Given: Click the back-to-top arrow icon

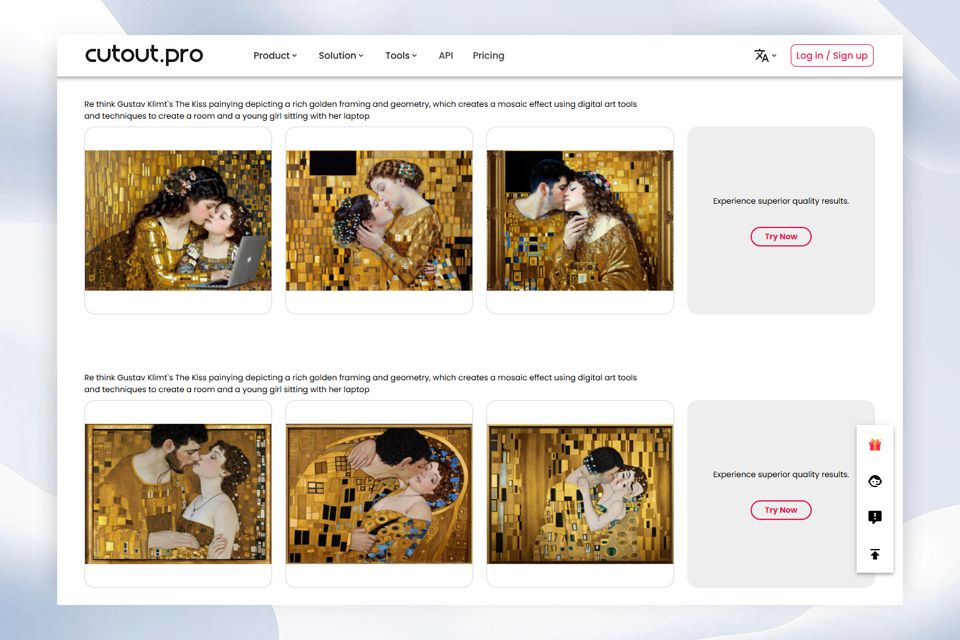Looking at the screenshot, I should (x=874, y=554).
